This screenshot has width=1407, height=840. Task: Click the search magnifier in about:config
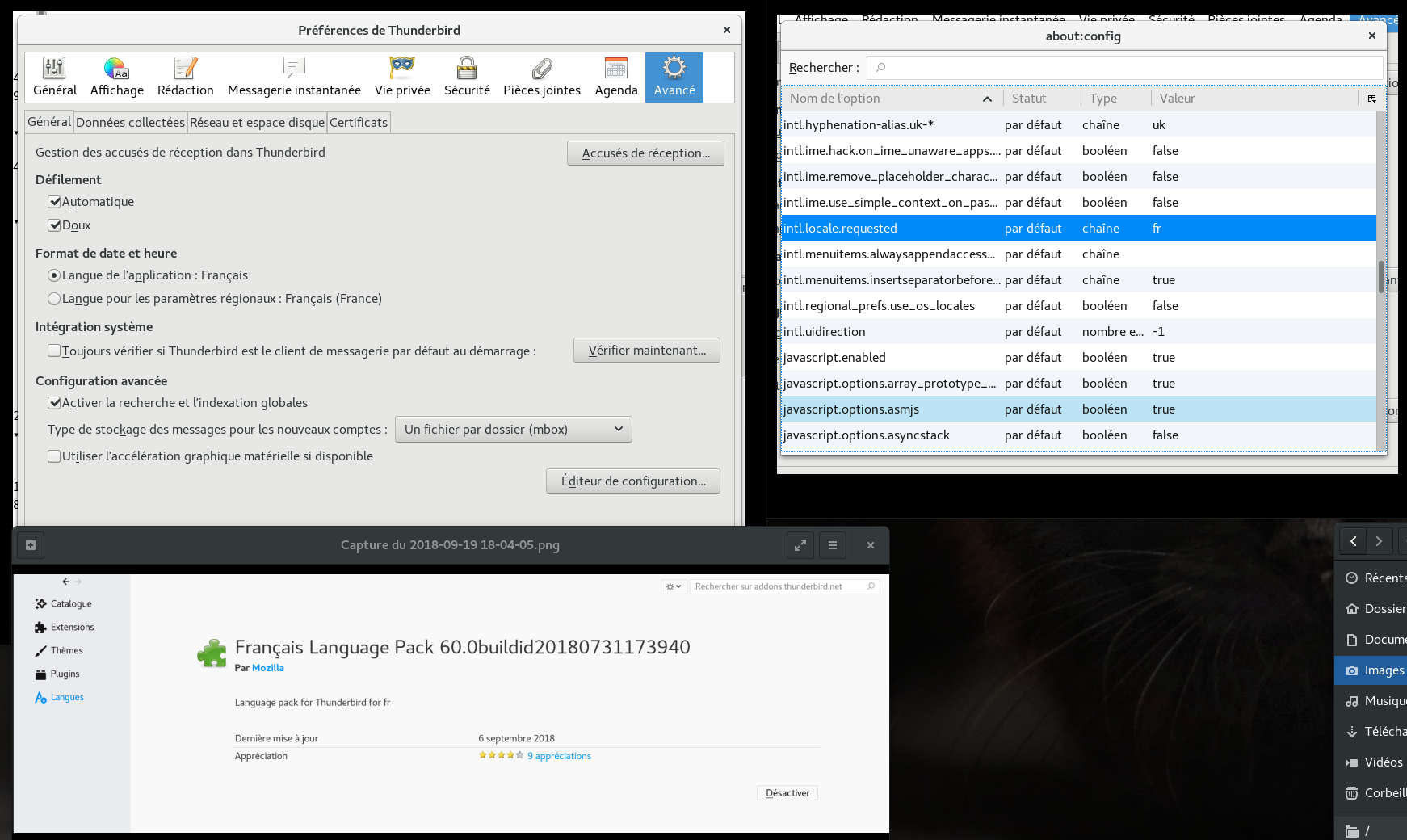point(881,68)
